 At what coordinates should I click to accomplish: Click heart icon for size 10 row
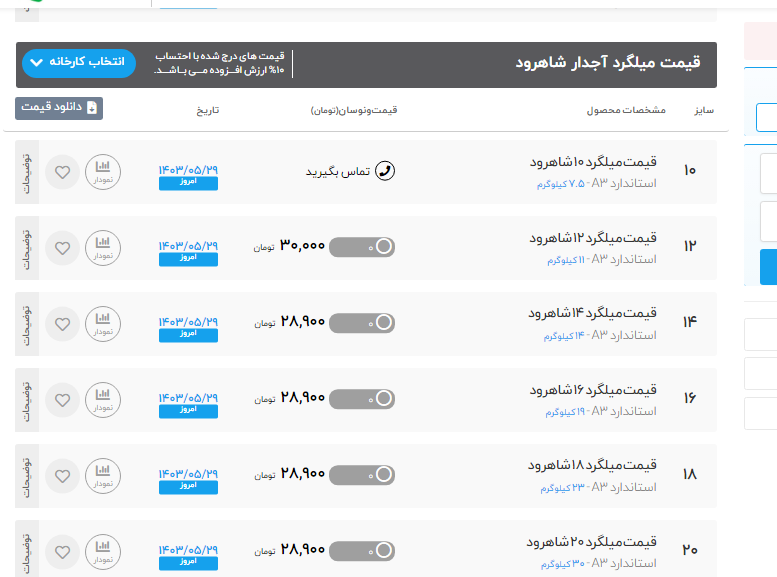coord(62,171)
